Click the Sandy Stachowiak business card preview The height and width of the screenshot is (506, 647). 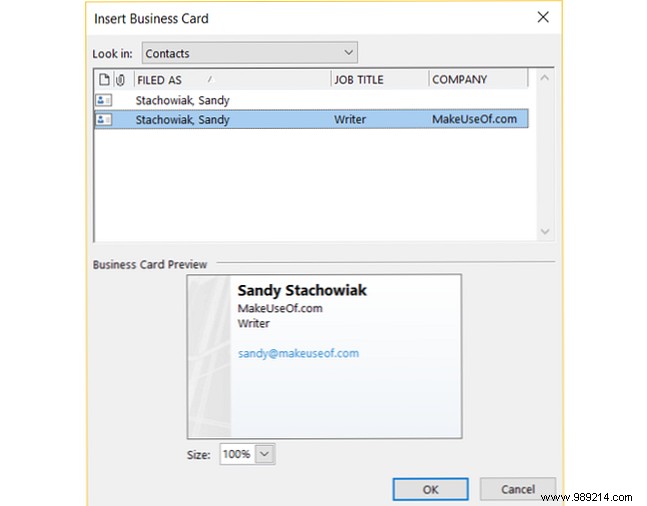coord(324,356)
